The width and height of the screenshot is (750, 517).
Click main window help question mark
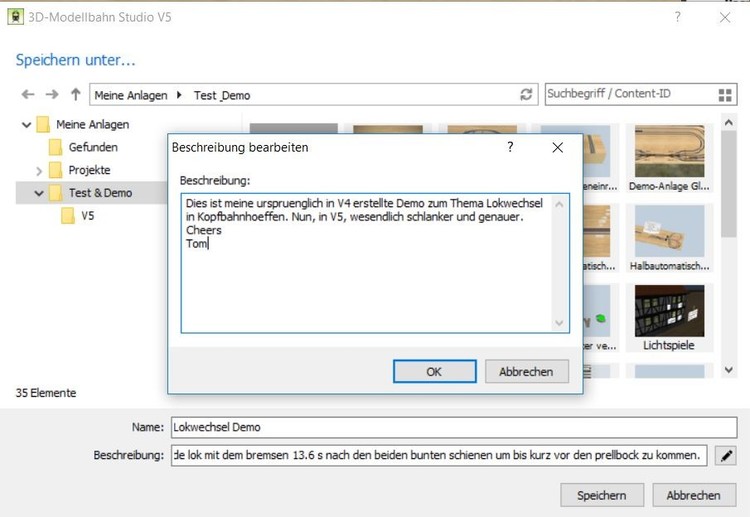tap(677, 17)
